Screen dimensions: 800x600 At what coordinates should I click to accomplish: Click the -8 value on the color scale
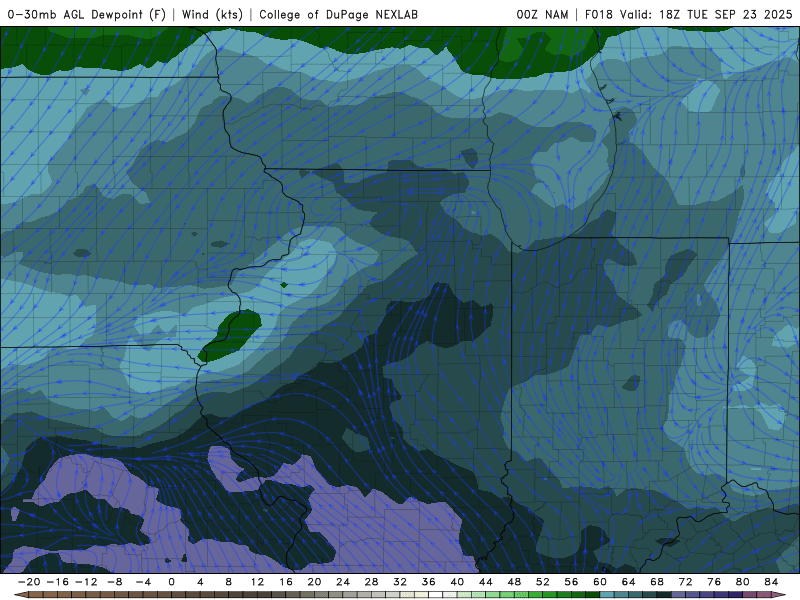click(x=114, y=582)
